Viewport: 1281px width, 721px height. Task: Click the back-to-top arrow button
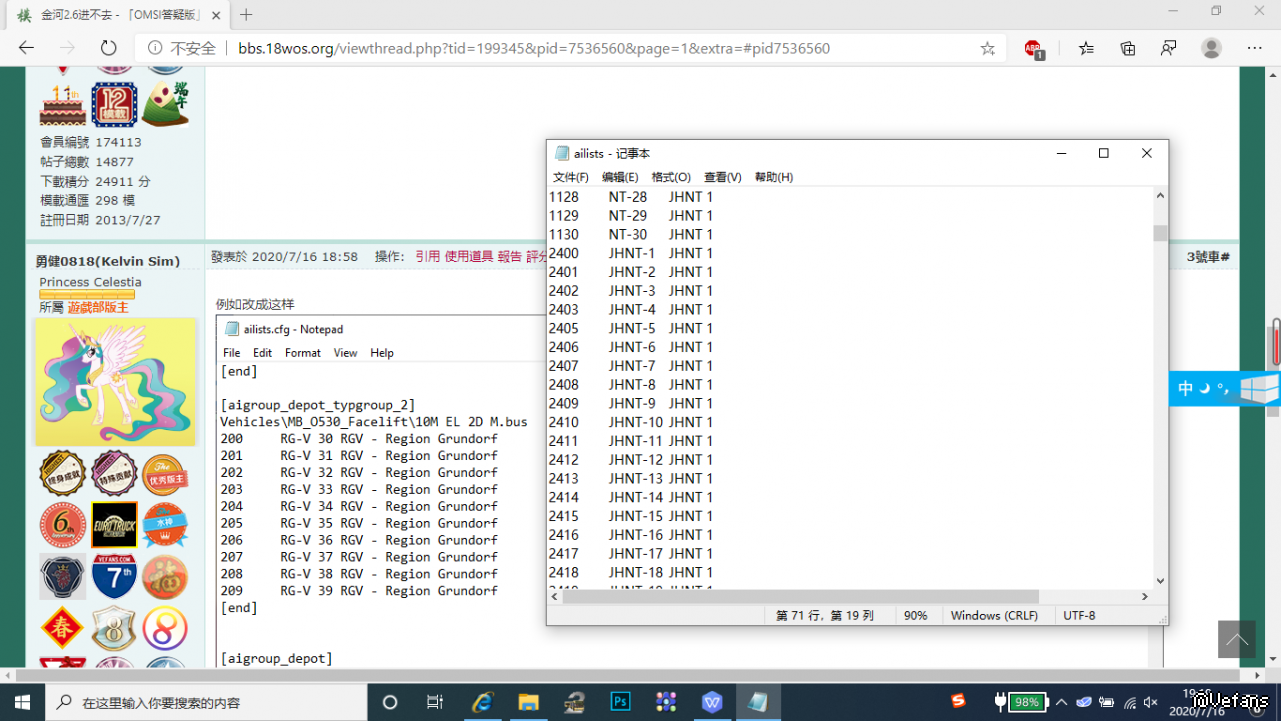click(1236, 640)
